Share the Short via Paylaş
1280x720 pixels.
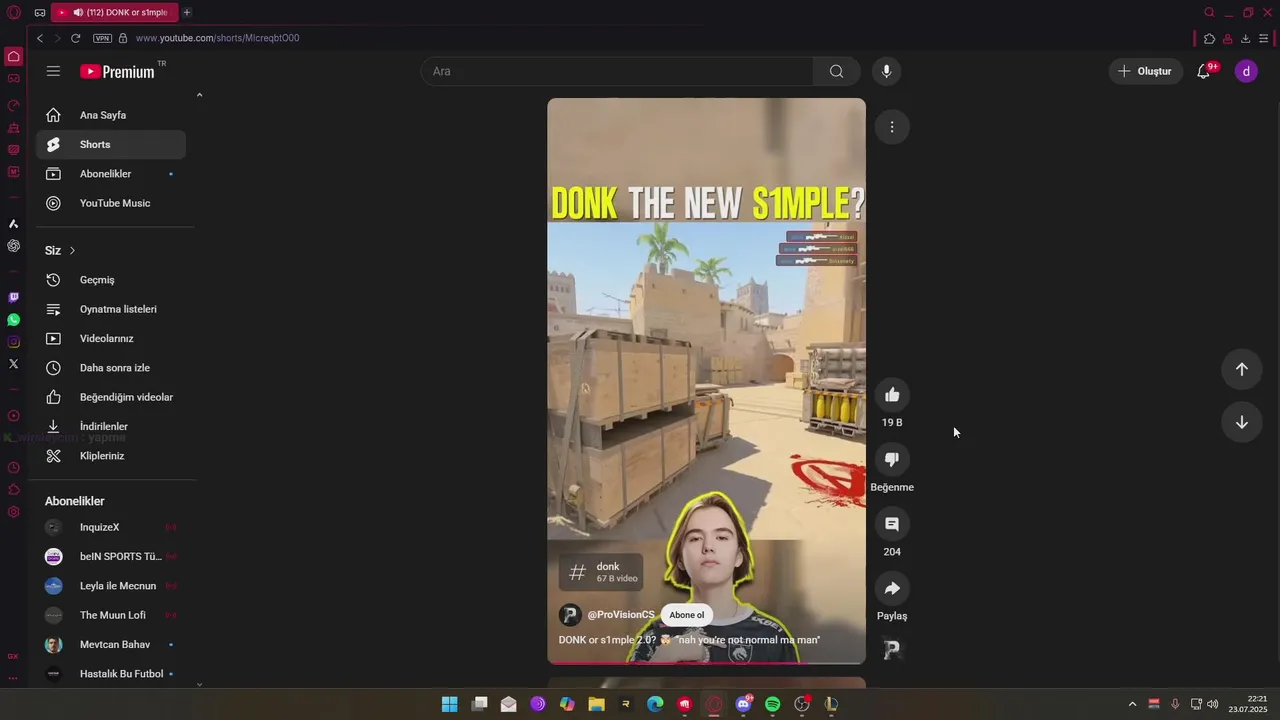[892, 588]
